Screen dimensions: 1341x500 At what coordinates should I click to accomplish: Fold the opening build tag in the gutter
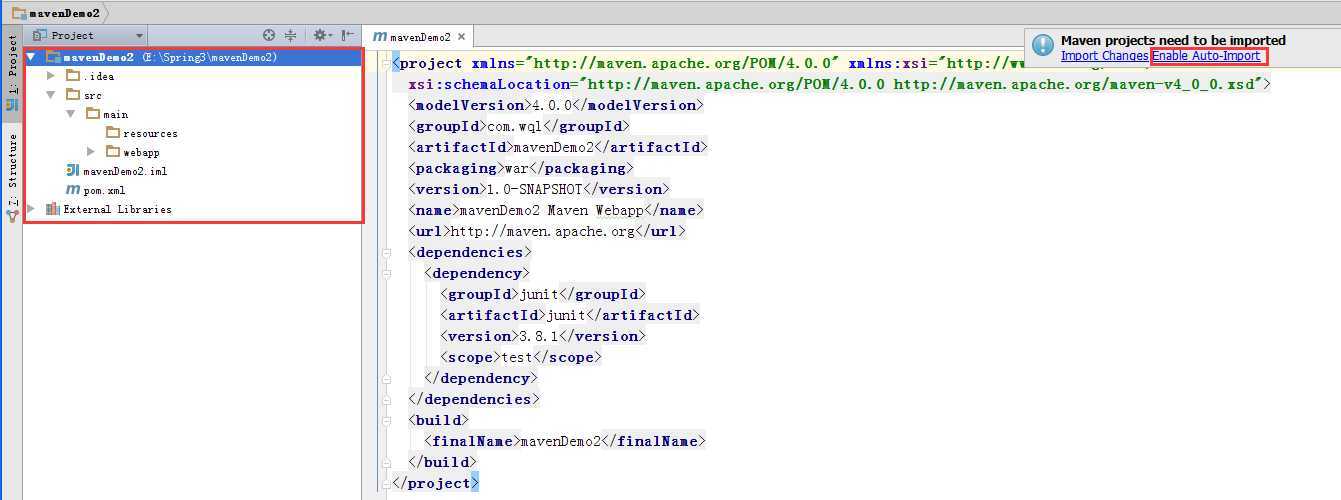tap(385, 420)
